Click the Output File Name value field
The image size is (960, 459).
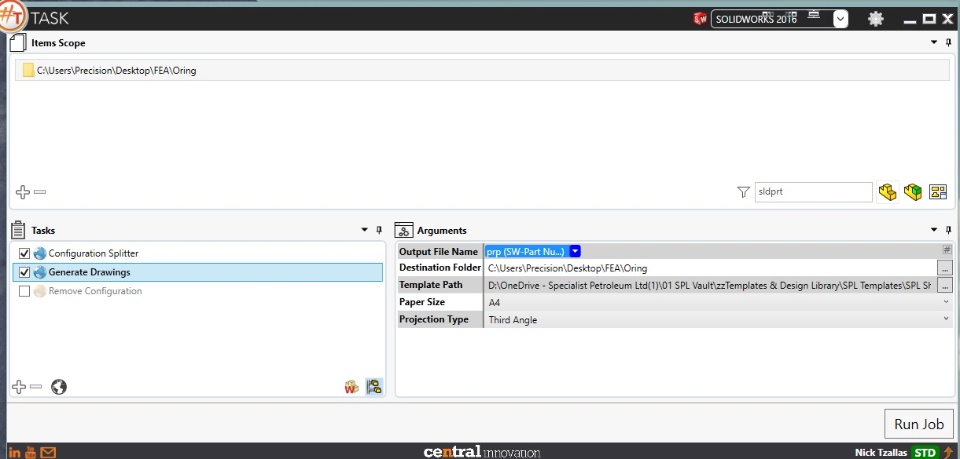click(x=713, y=251)
